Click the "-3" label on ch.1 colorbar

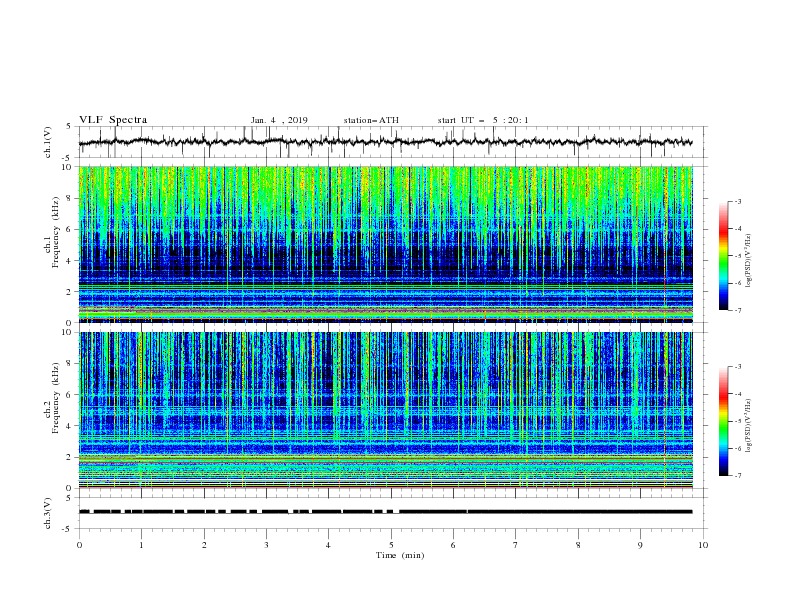[x=737, y=201]
